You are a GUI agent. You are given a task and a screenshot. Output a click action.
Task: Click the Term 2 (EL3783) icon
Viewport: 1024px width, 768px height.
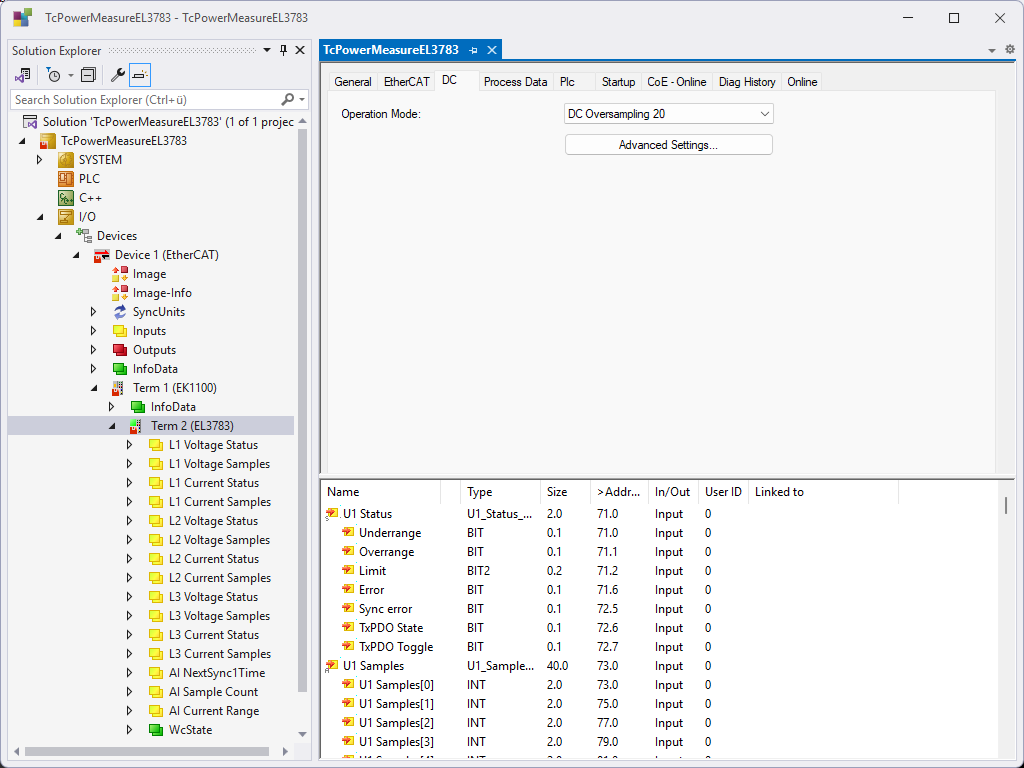[136, 426]
